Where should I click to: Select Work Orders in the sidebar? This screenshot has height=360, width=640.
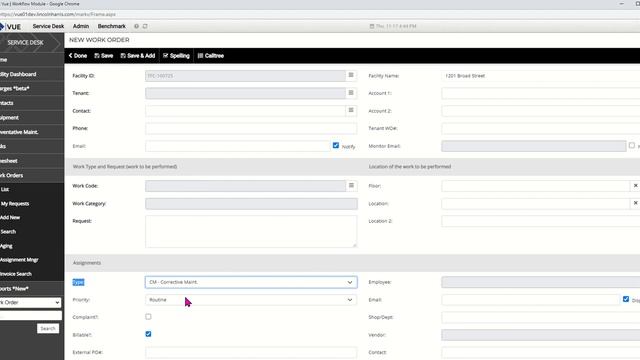point(32,176)
